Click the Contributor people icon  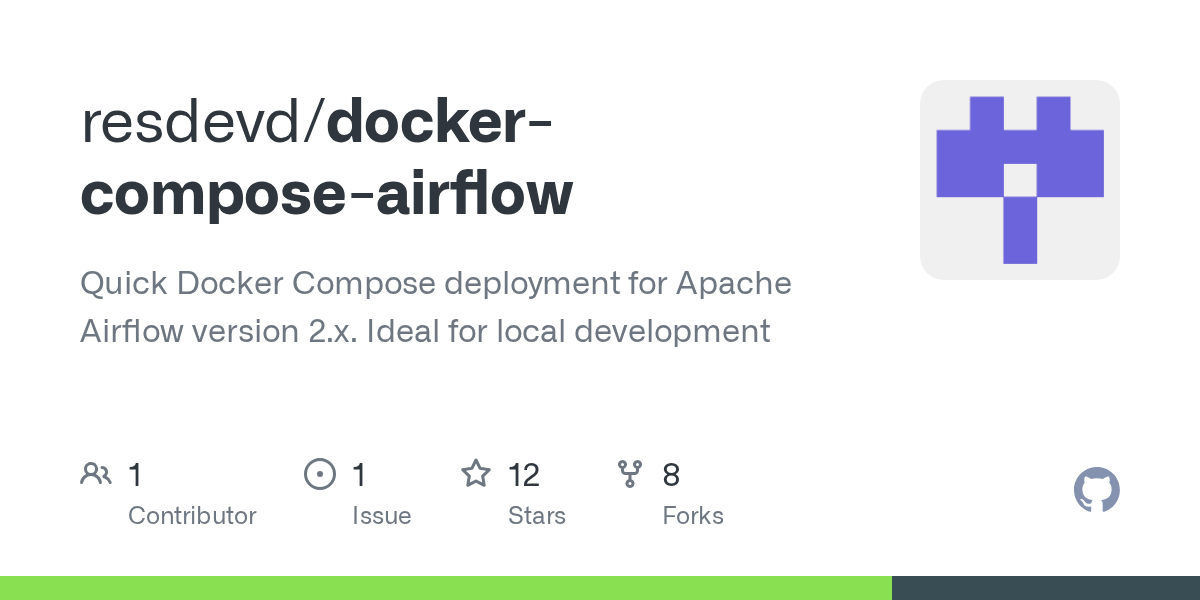96,473
